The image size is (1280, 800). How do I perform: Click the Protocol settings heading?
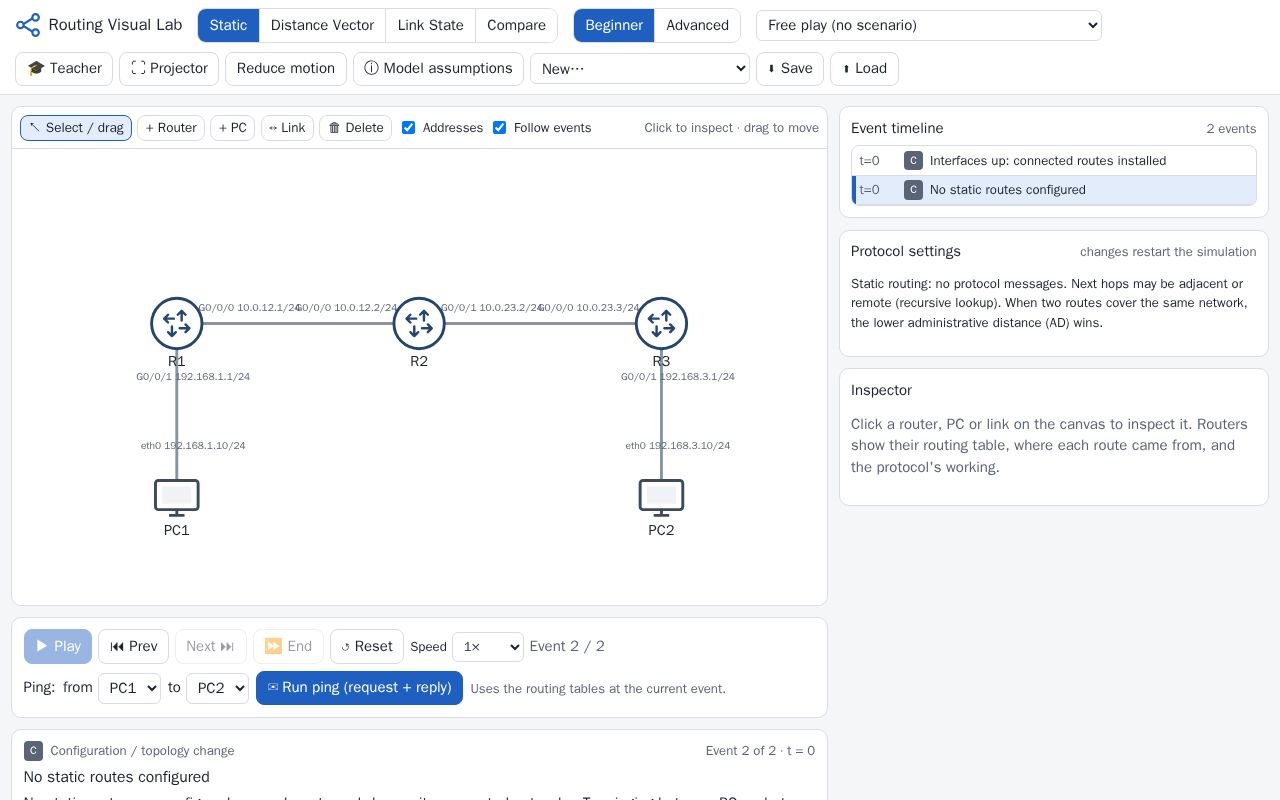906,251
